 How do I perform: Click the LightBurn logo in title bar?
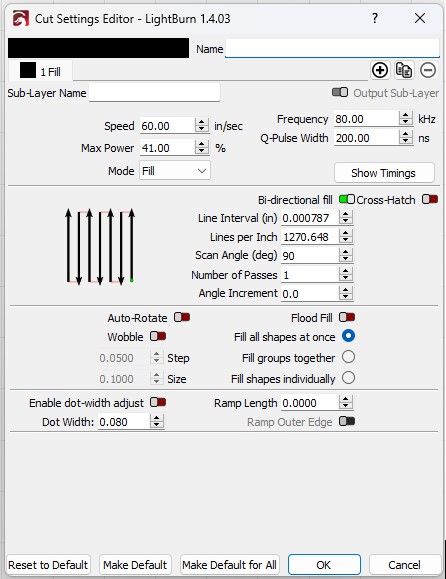pyautogui.click(x=20, y=18)
